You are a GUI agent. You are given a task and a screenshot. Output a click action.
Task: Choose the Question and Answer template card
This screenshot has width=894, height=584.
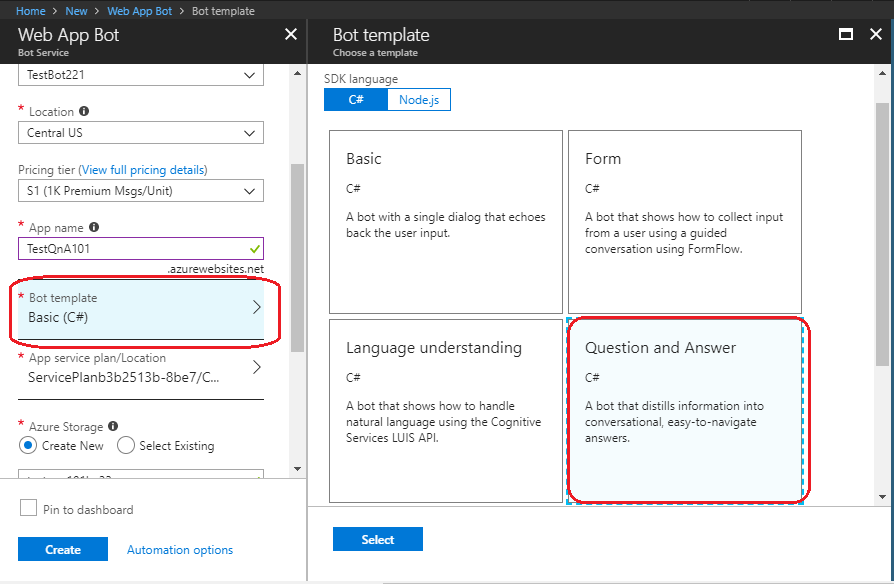(x=685, y=411)
